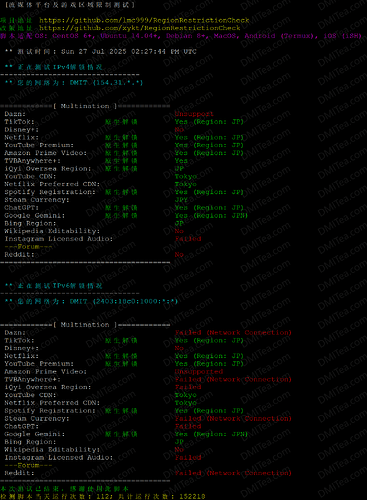Click the Steam Currency value "JPY"
Viewport: 367px width, 500px height.
pyautogui.click(x=181, y=200)
